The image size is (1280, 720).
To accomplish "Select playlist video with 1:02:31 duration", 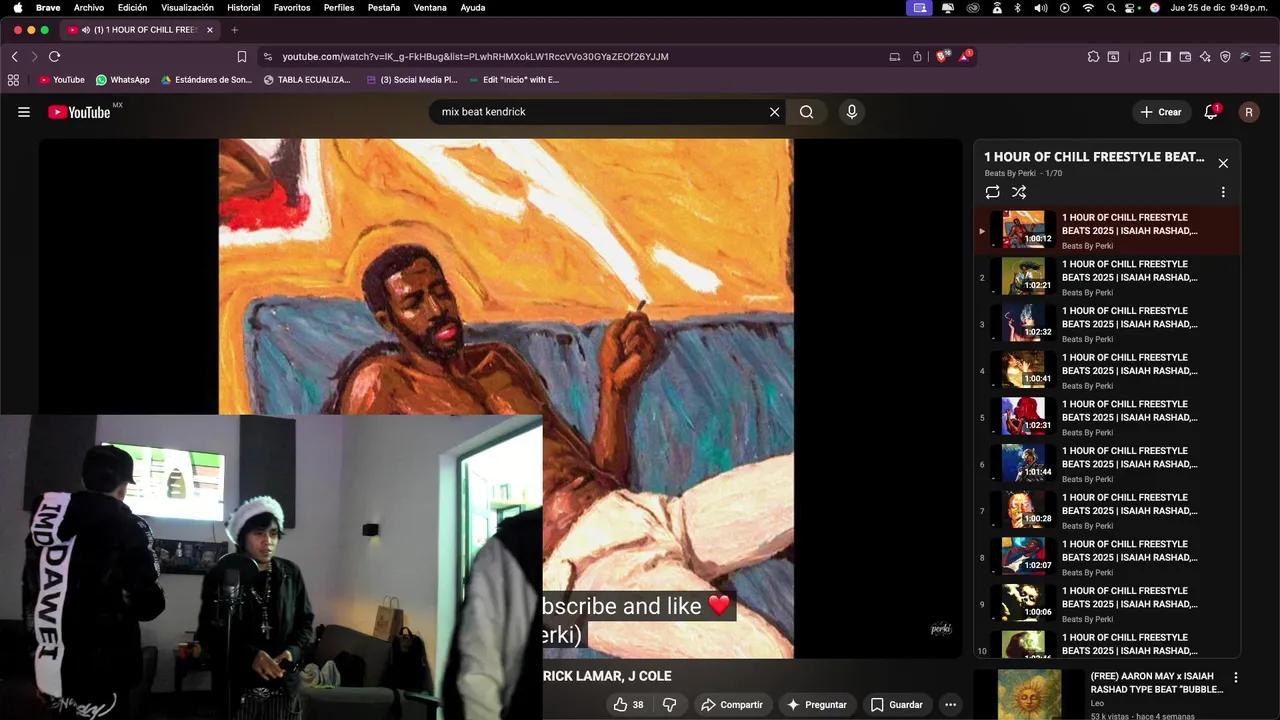I will tap(1107, 417).
